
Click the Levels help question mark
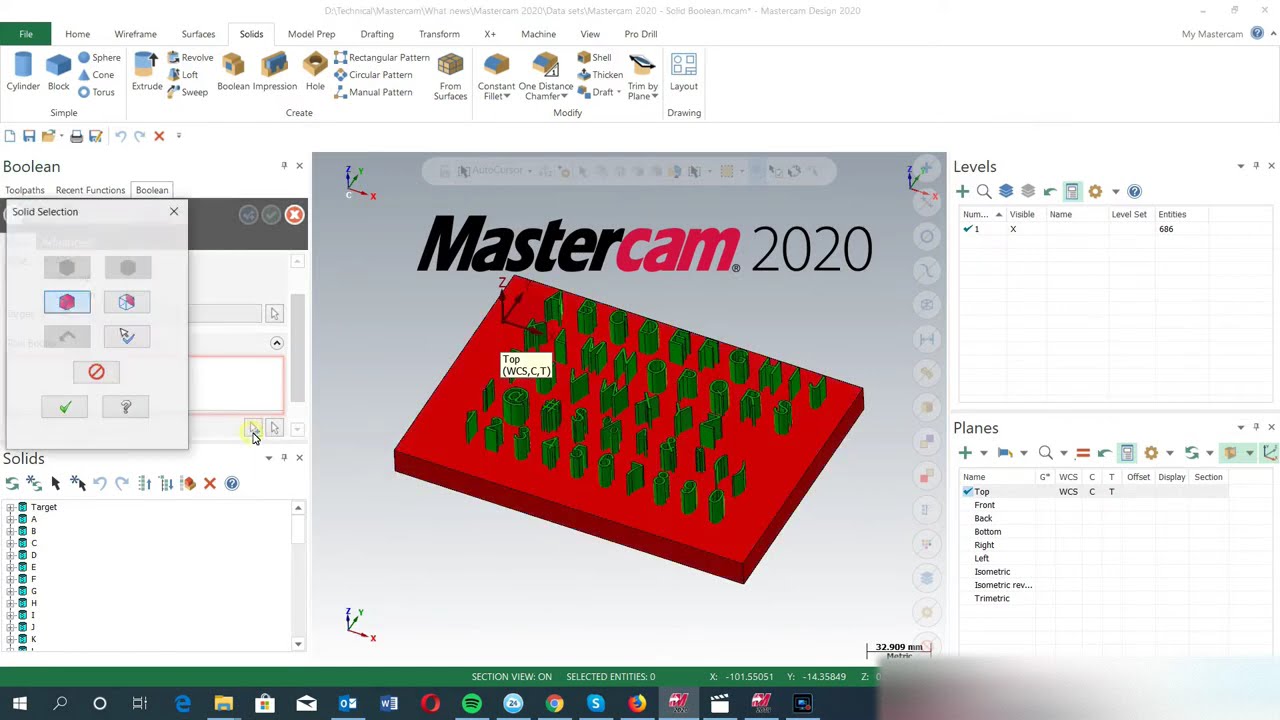pyautogui.click(x=1134, y=191)
